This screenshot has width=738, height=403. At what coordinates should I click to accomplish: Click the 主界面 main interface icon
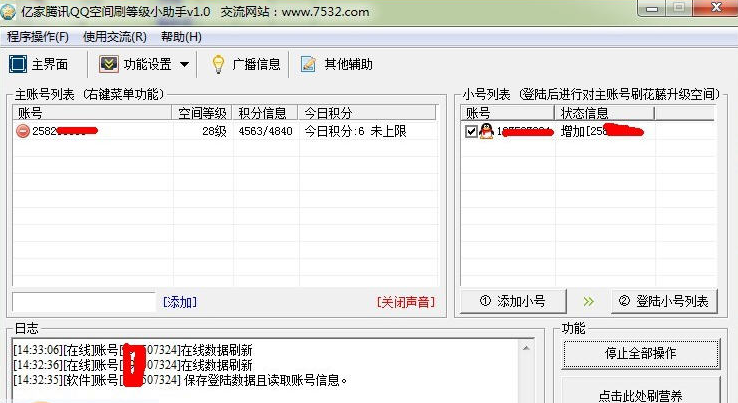click(x=18, y=64)
